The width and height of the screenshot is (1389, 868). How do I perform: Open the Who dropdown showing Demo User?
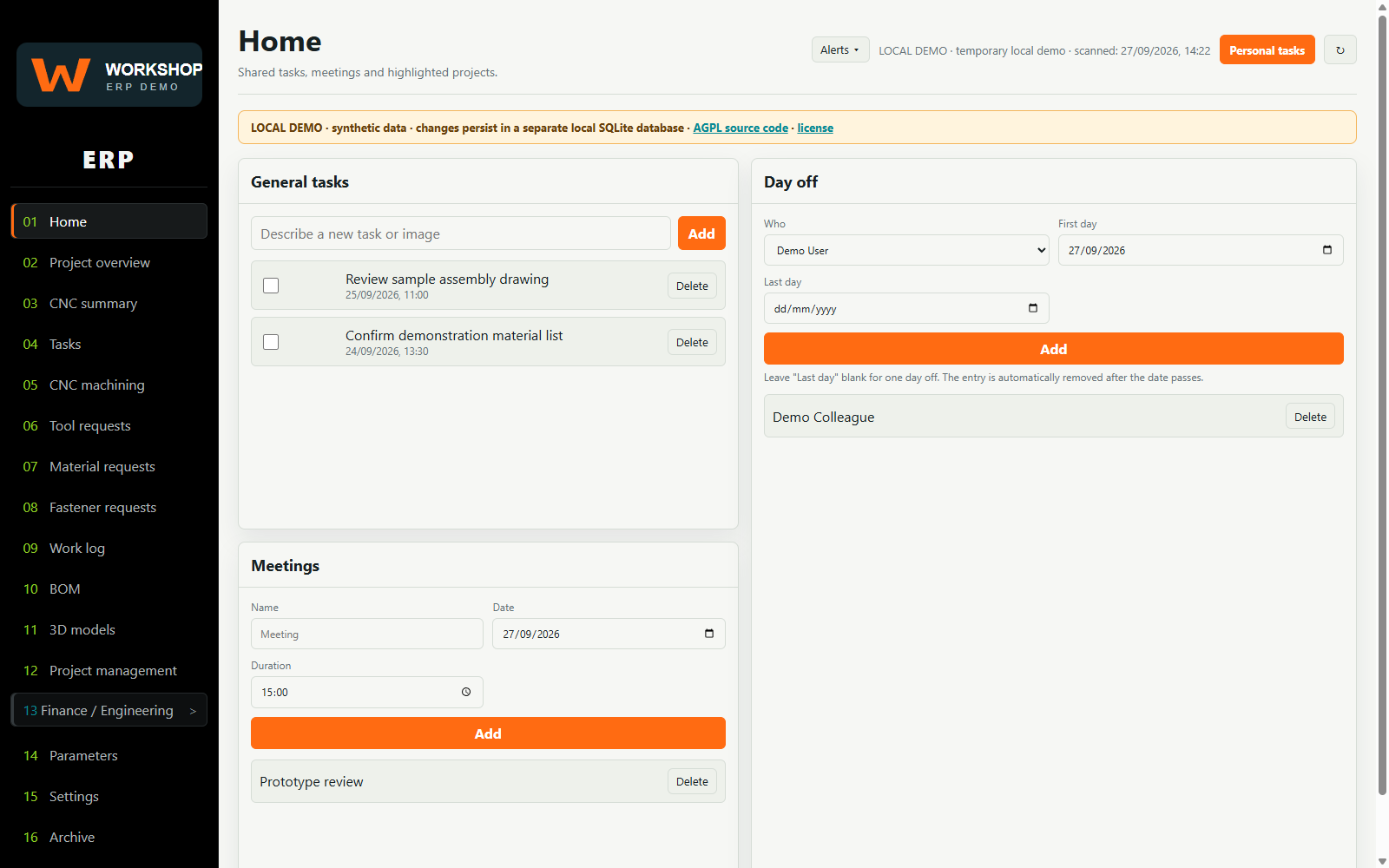click(x=906, y=250)
